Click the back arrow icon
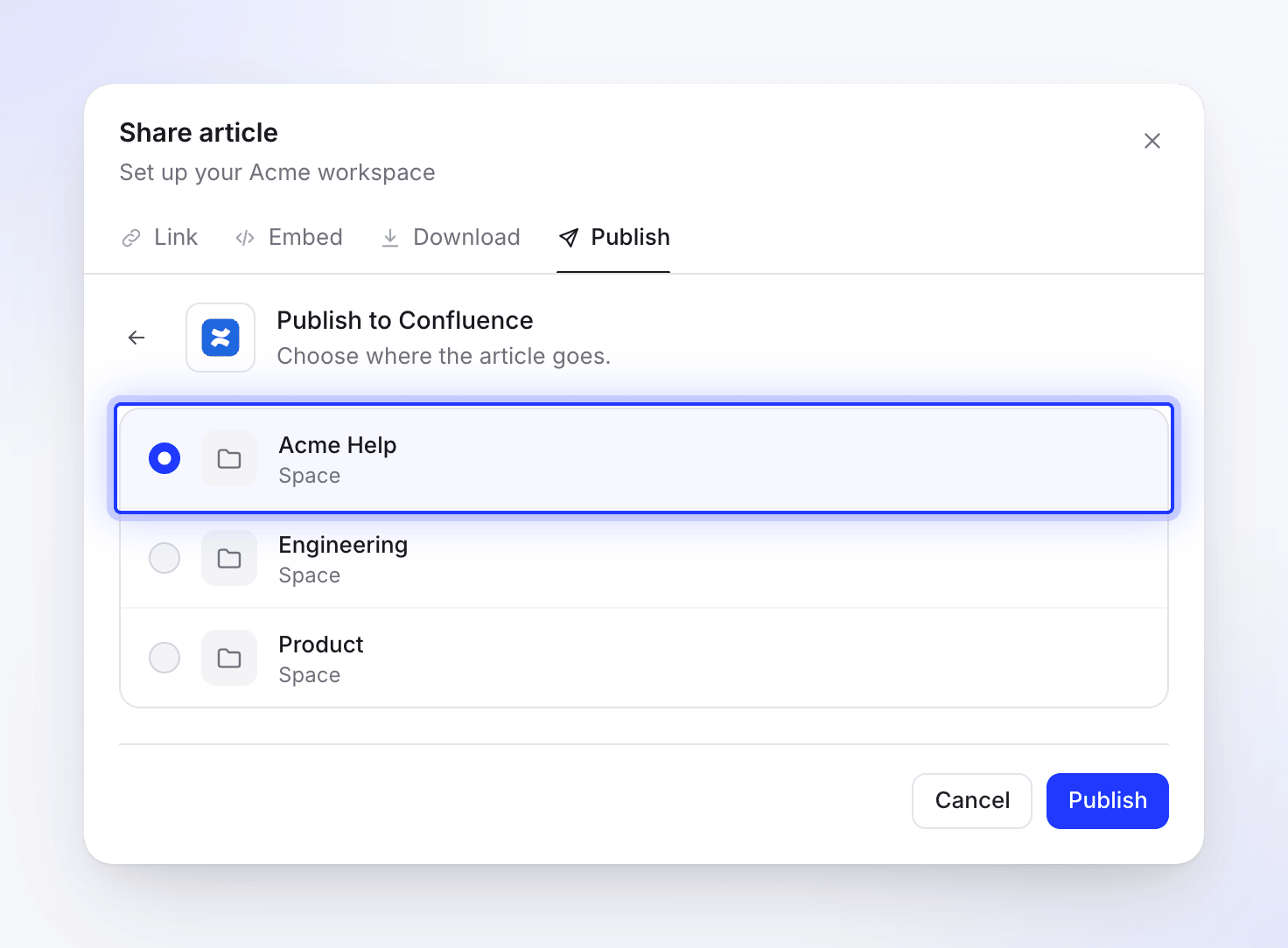1288x948 pixels. tap(136, 338)
